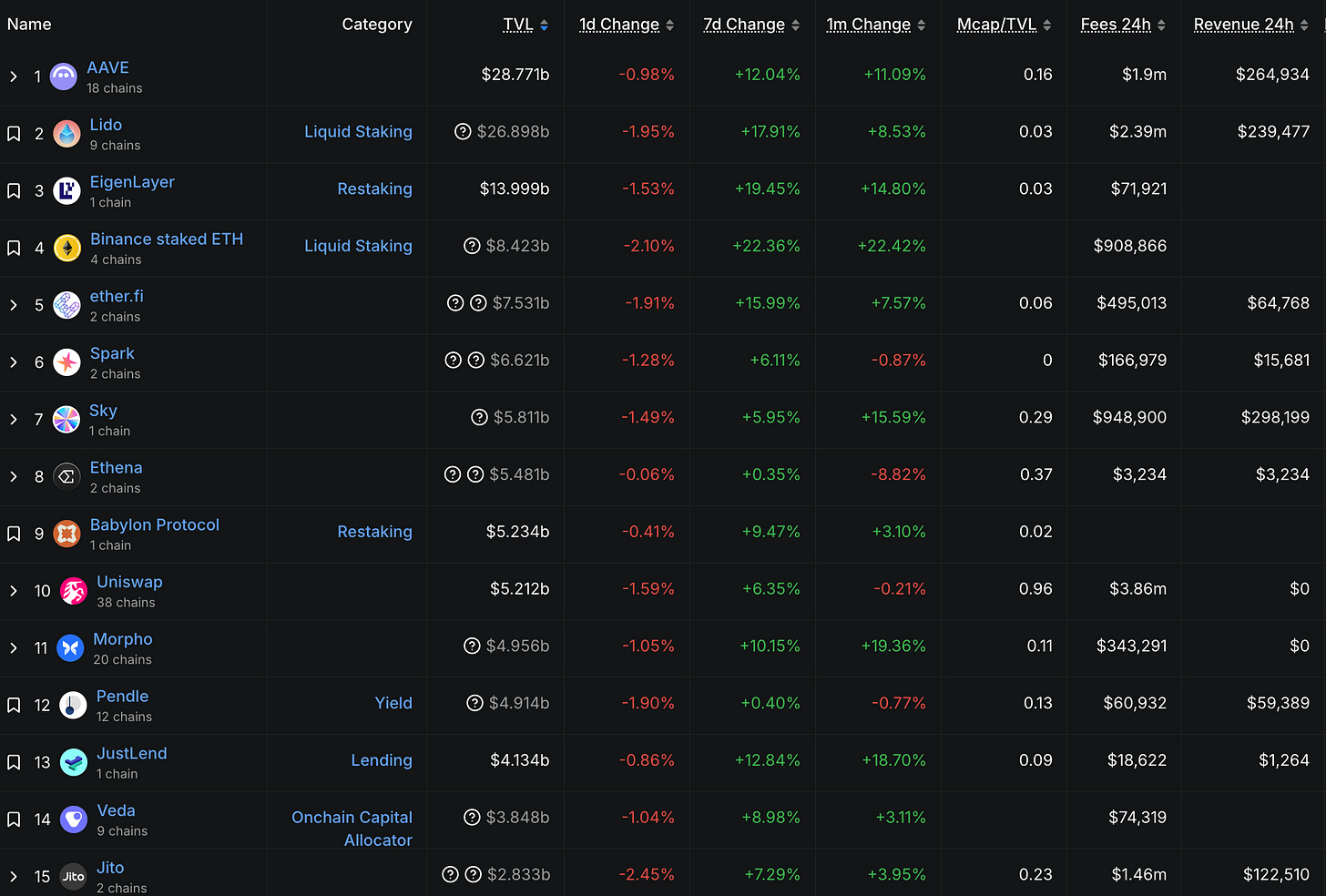Click the Uniswap unicorn logo
The height and width of the screenshot is (896, 1326).
74,591
